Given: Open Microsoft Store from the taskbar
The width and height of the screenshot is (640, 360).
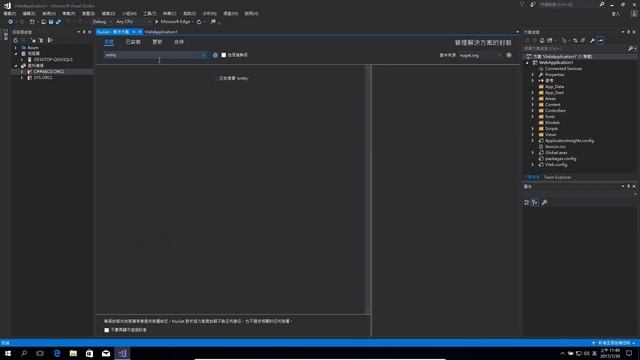Looking at the screenshot, I should coord(89,353).
